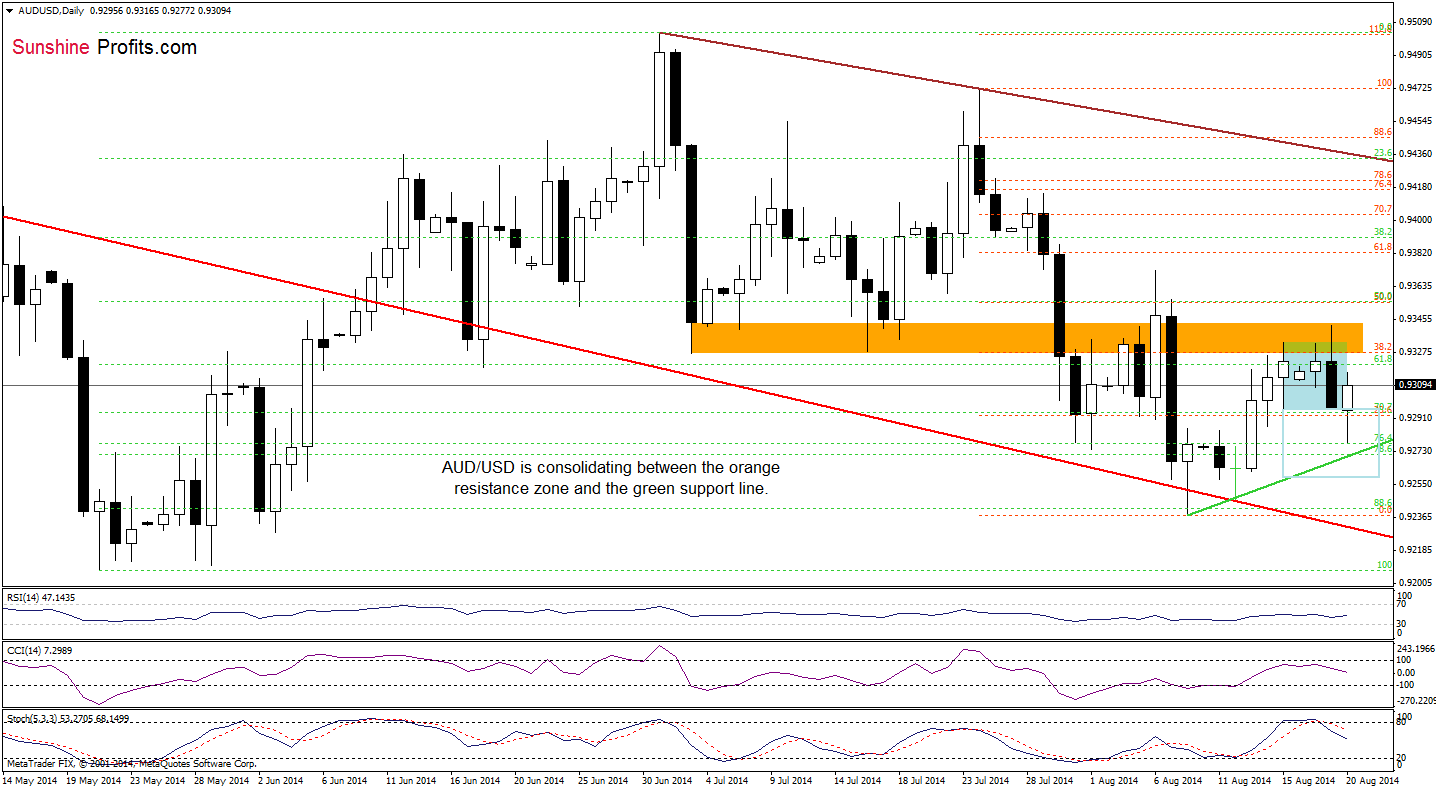Click the 0.9363 price axis label

(x=1414, y=286)
